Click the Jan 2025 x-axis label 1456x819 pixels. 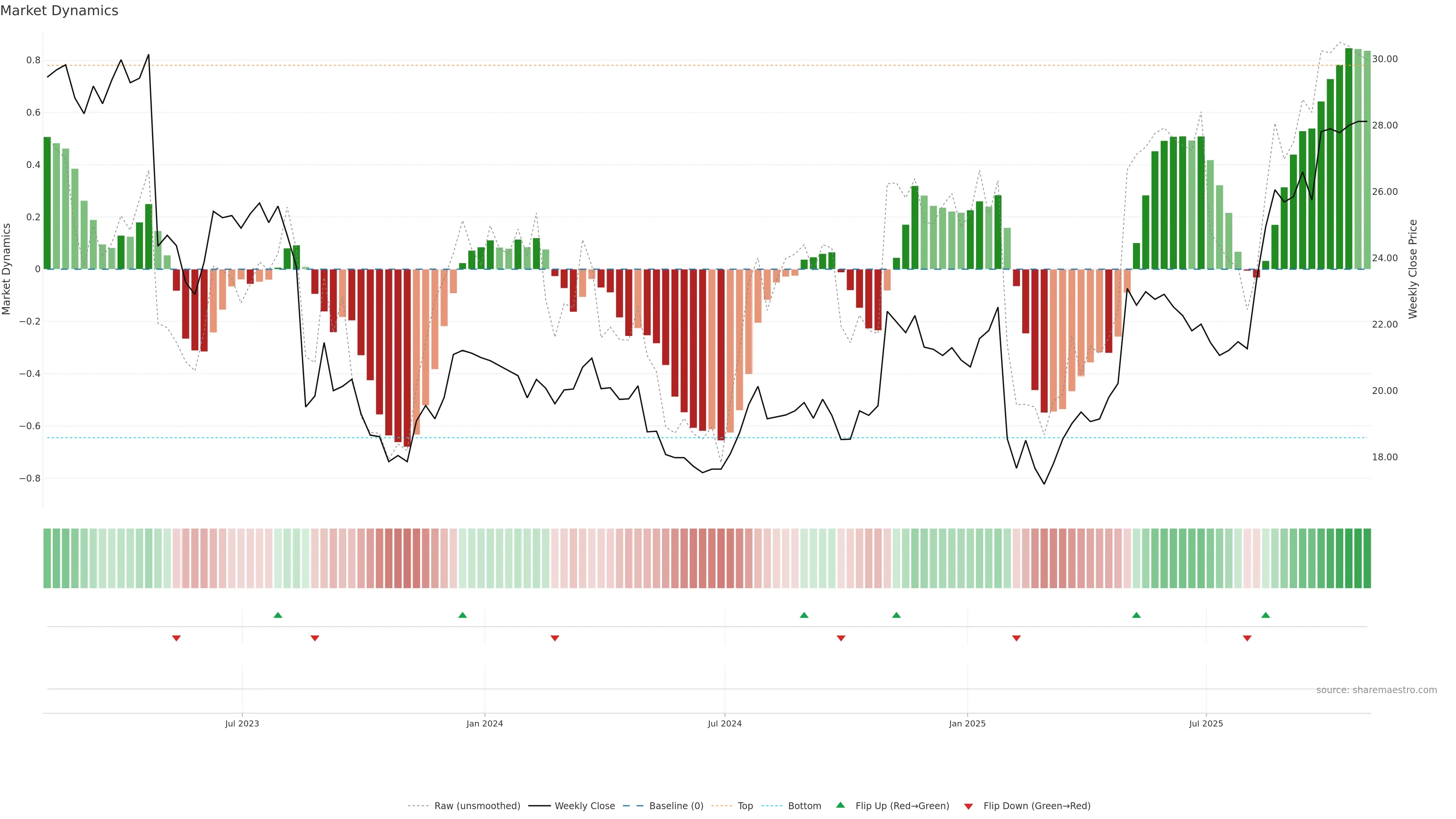click(x=967, y=723)
